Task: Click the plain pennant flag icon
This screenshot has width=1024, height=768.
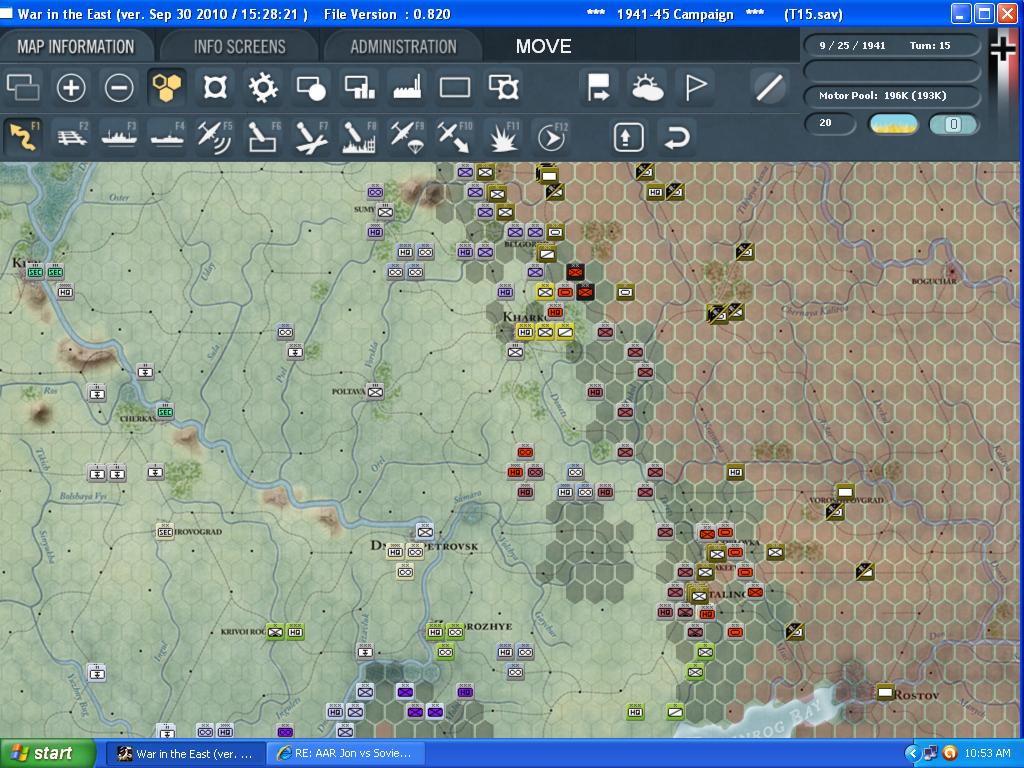Action: 696,87
